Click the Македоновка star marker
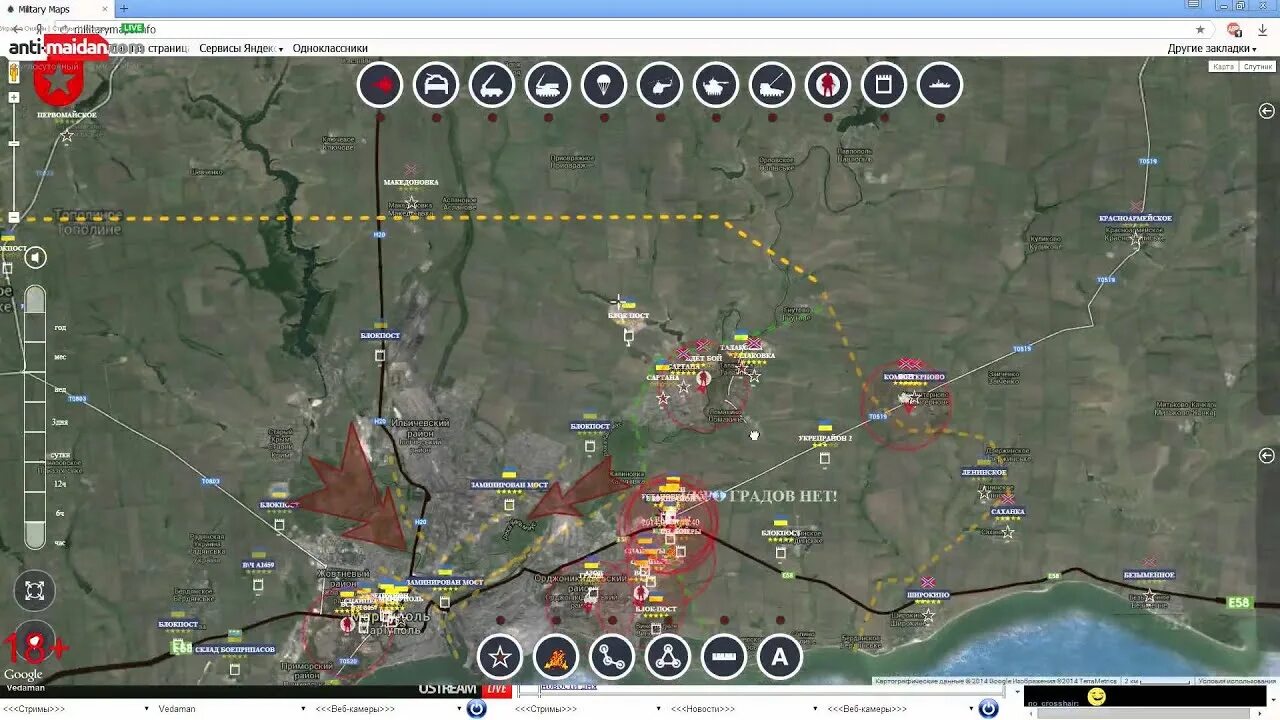 pyautogui.click(x=411, y=203)
